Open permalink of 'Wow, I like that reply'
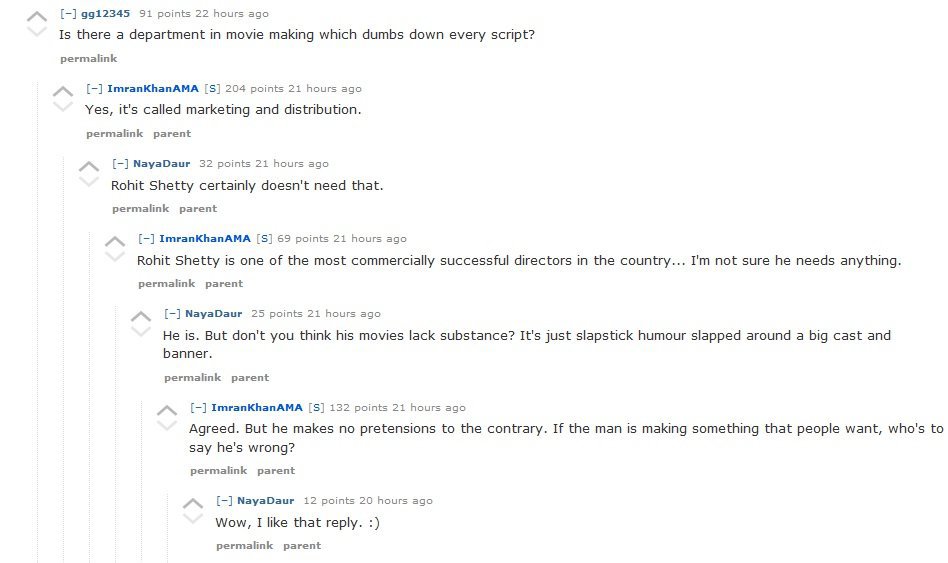Viewport: 948px width, 563px height. point(244,545)
